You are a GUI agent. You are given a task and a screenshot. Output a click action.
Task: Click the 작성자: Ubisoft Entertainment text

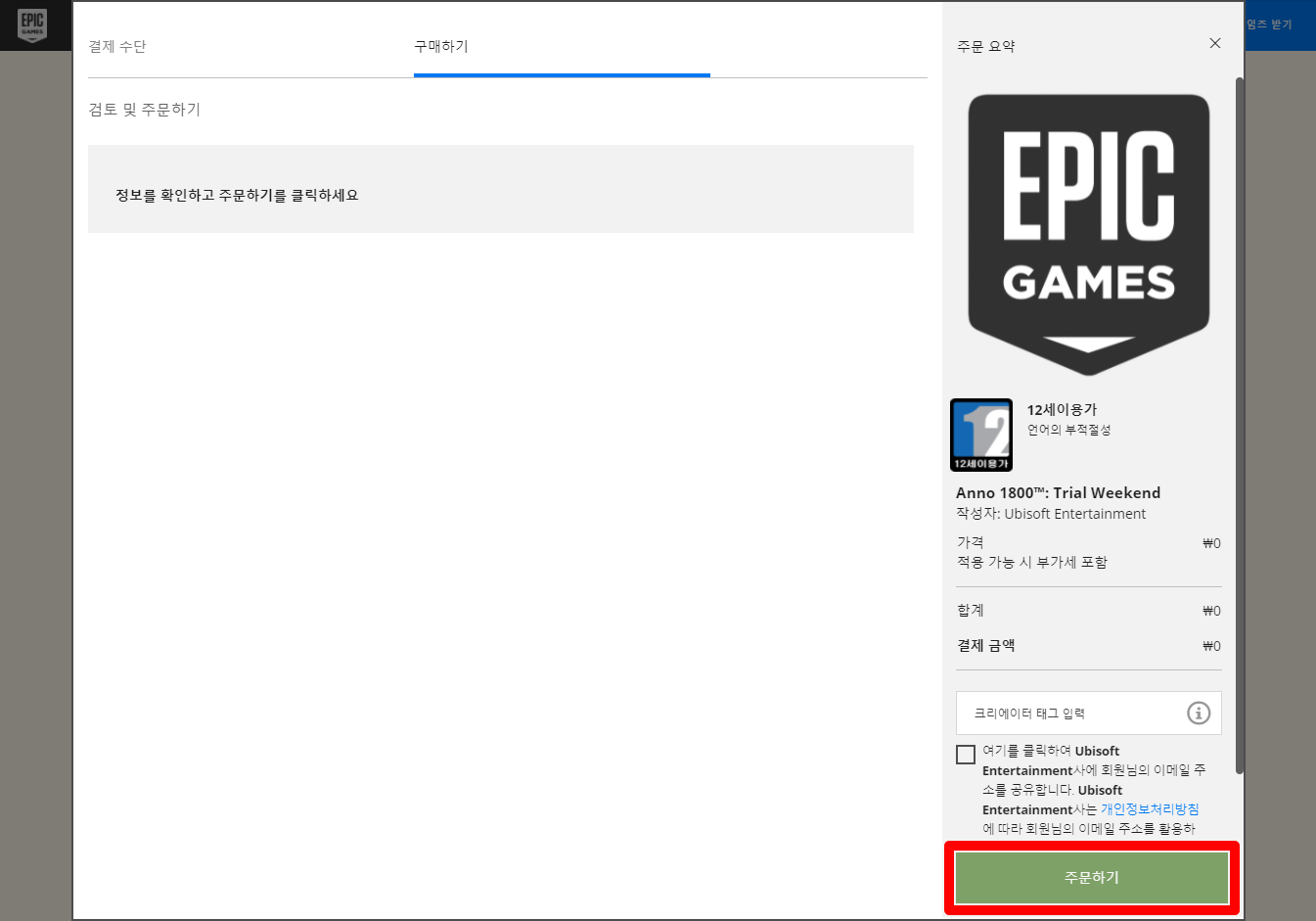tap(1051, 514)
